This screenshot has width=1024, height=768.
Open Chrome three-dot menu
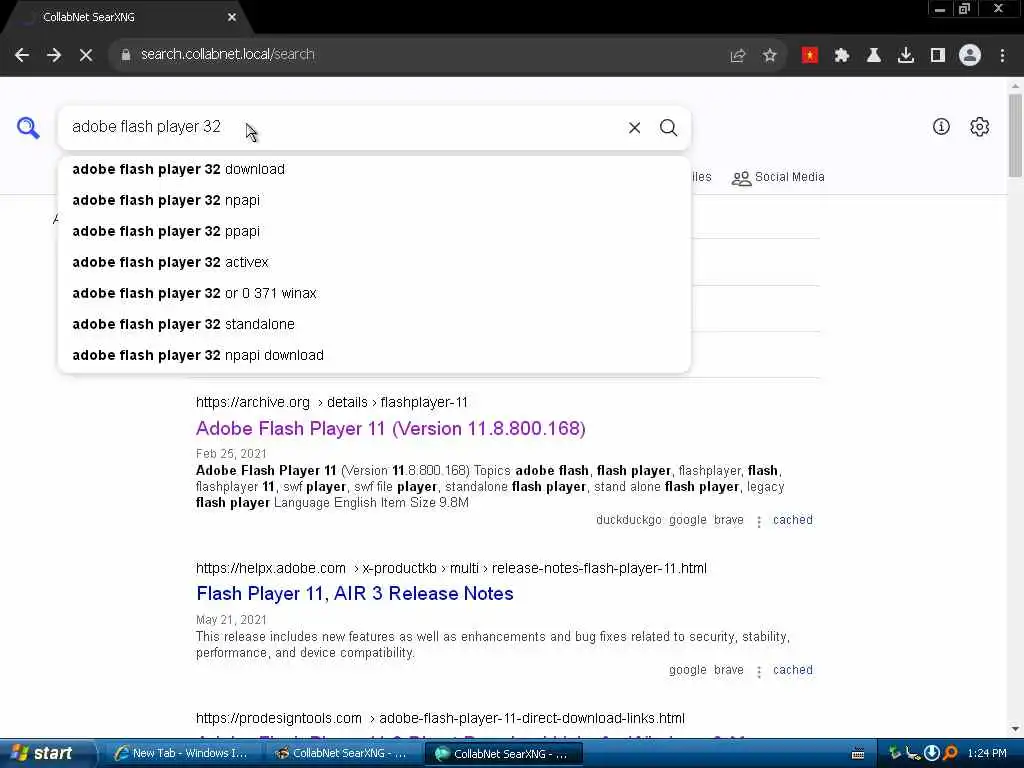click(1002, 56)
